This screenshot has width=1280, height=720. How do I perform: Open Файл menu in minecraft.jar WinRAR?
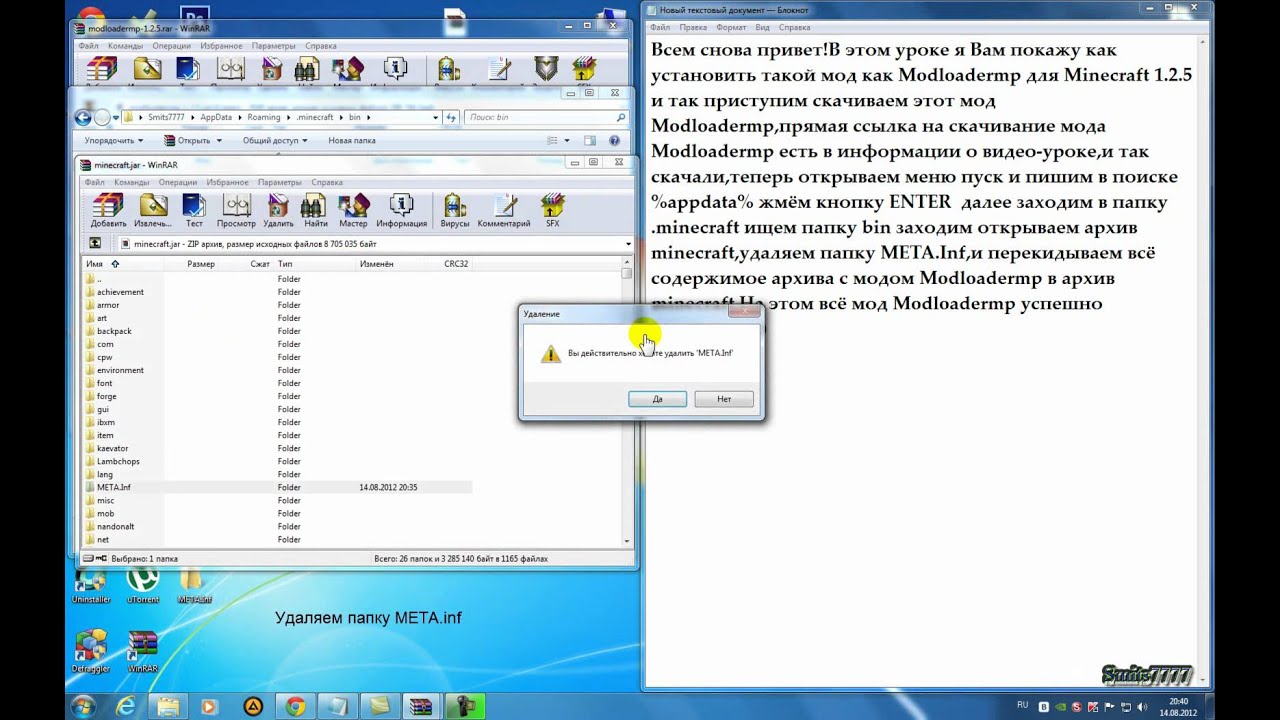pyautogui.click(x=95, y=182)
